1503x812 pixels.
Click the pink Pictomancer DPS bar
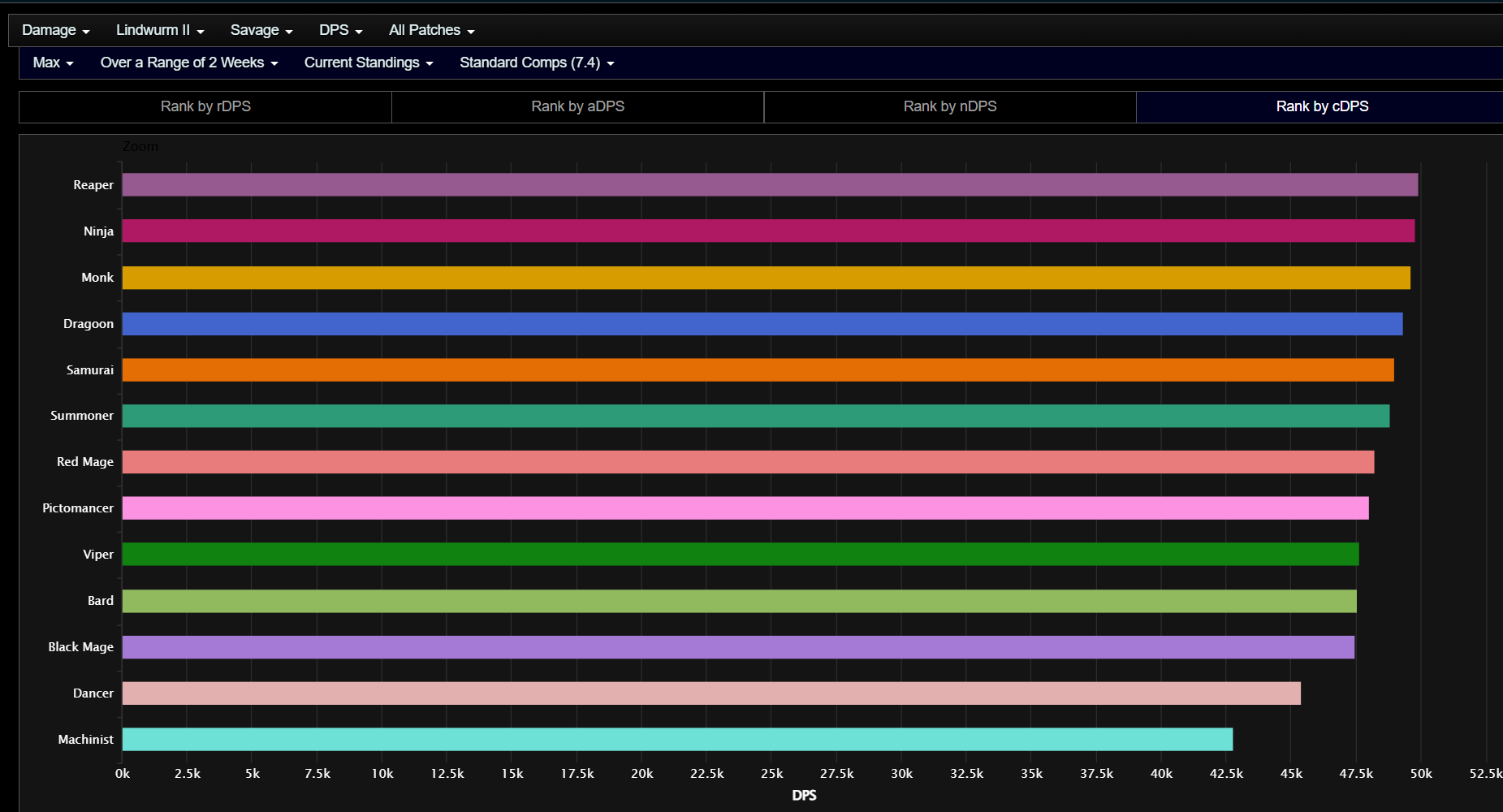pyautogui.click(x=745, y=508)
